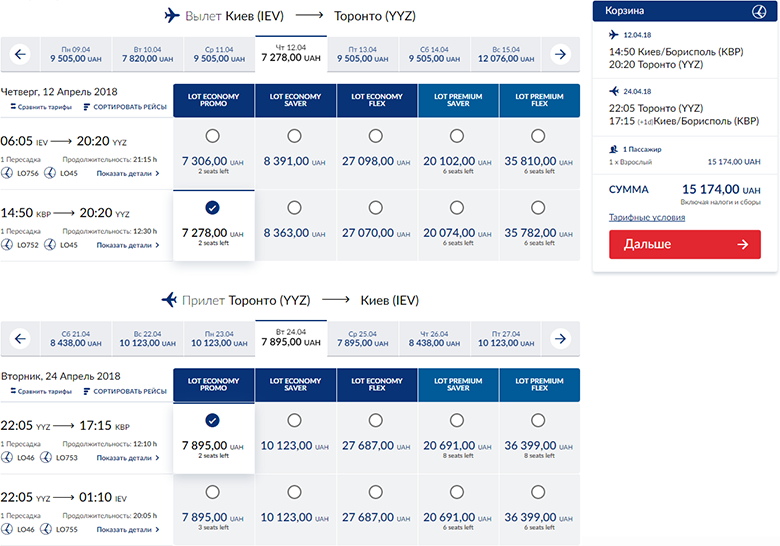The width and height of the screenshot is (780, 546).
Task: Click previous dates arrow for return flights
Action: pos(20,338)
